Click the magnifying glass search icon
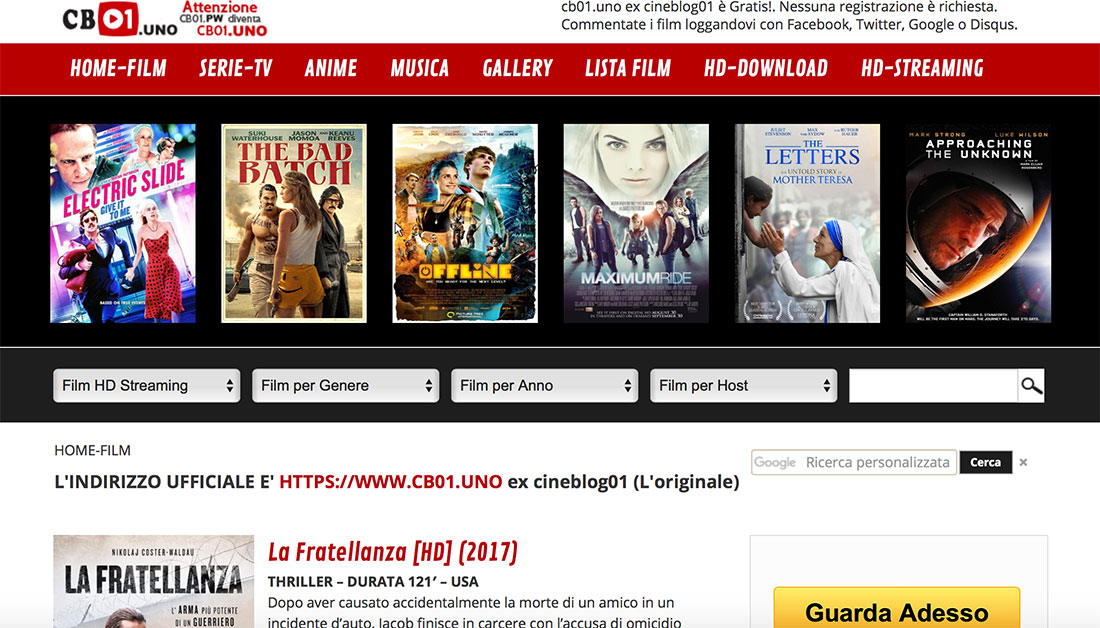 1031,386
